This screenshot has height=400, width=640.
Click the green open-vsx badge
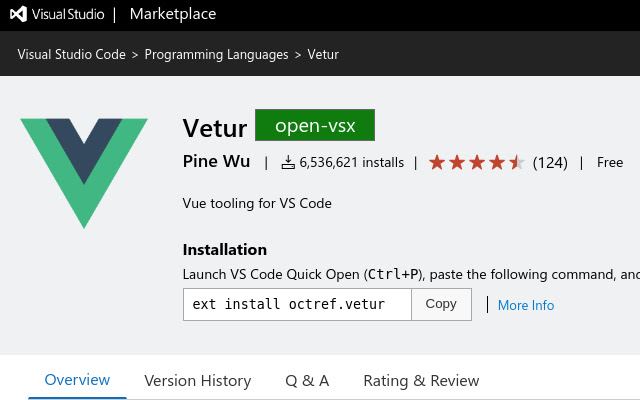click(x=315, y=125)
